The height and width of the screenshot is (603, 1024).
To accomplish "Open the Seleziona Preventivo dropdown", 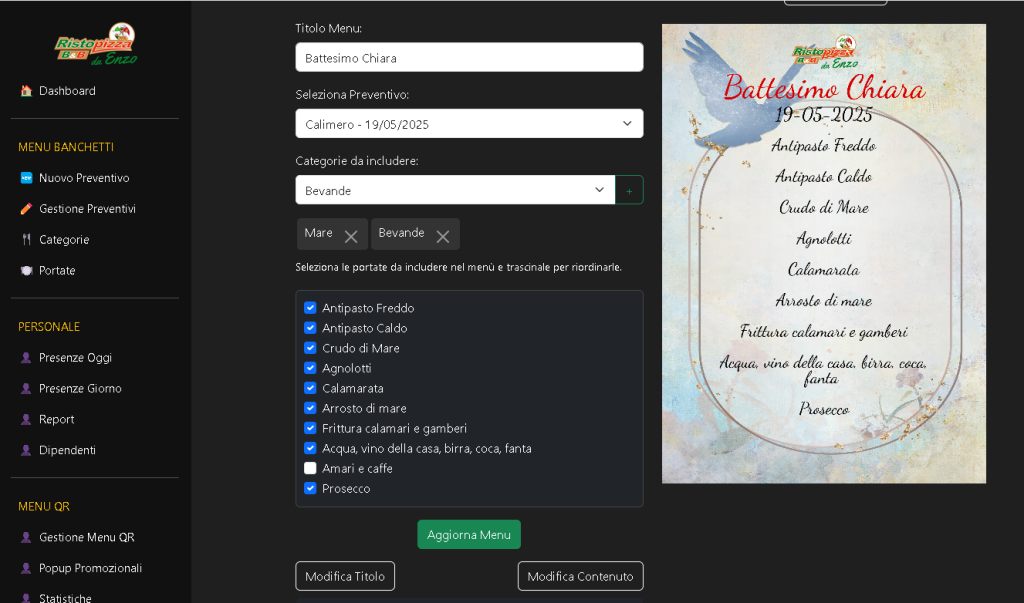I will (x=468, y=124).
